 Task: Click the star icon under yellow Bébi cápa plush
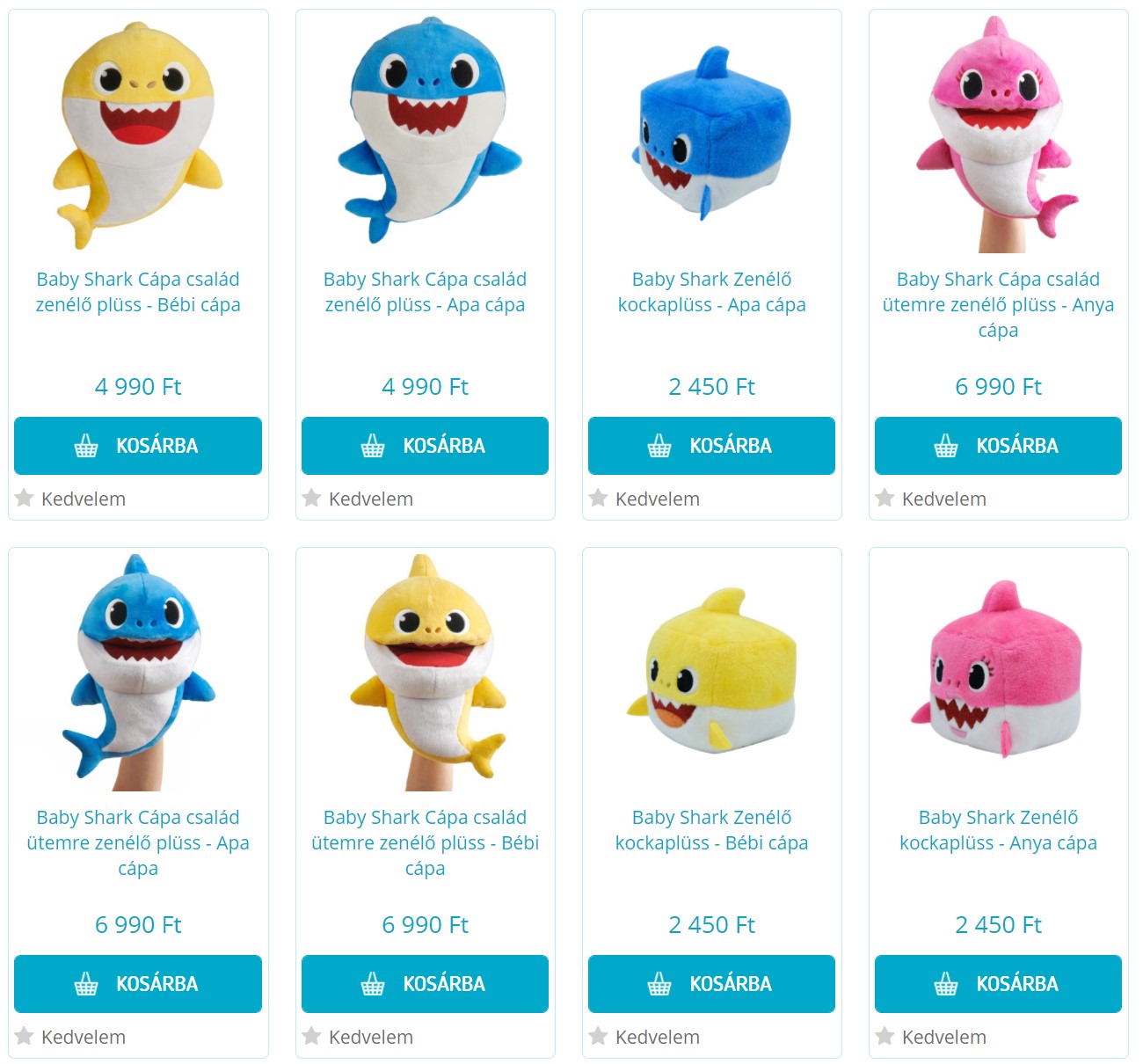coord(25,499)
